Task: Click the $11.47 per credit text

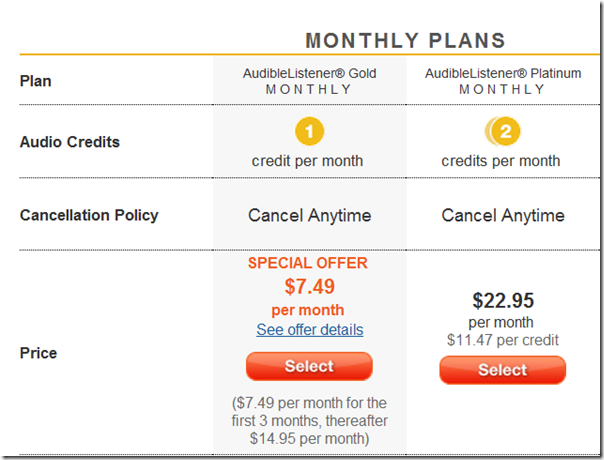Action: pos(503,340)
